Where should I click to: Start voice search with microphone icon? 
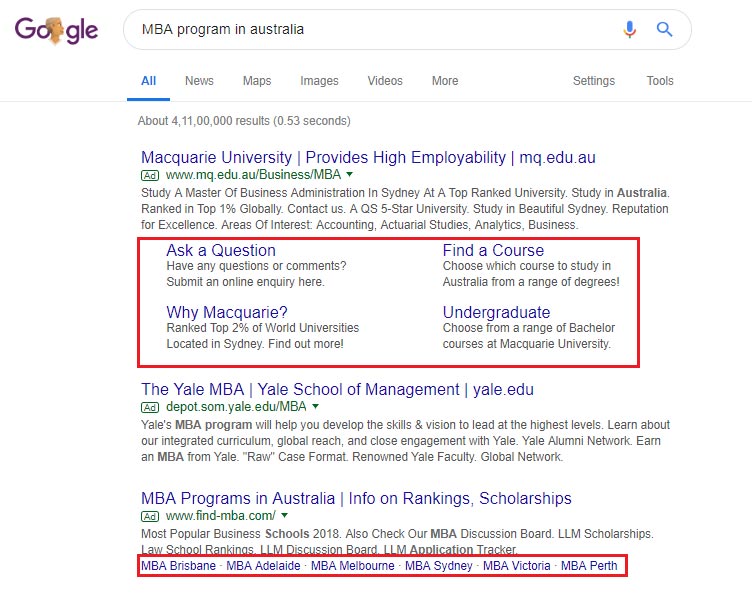[630, 29]
